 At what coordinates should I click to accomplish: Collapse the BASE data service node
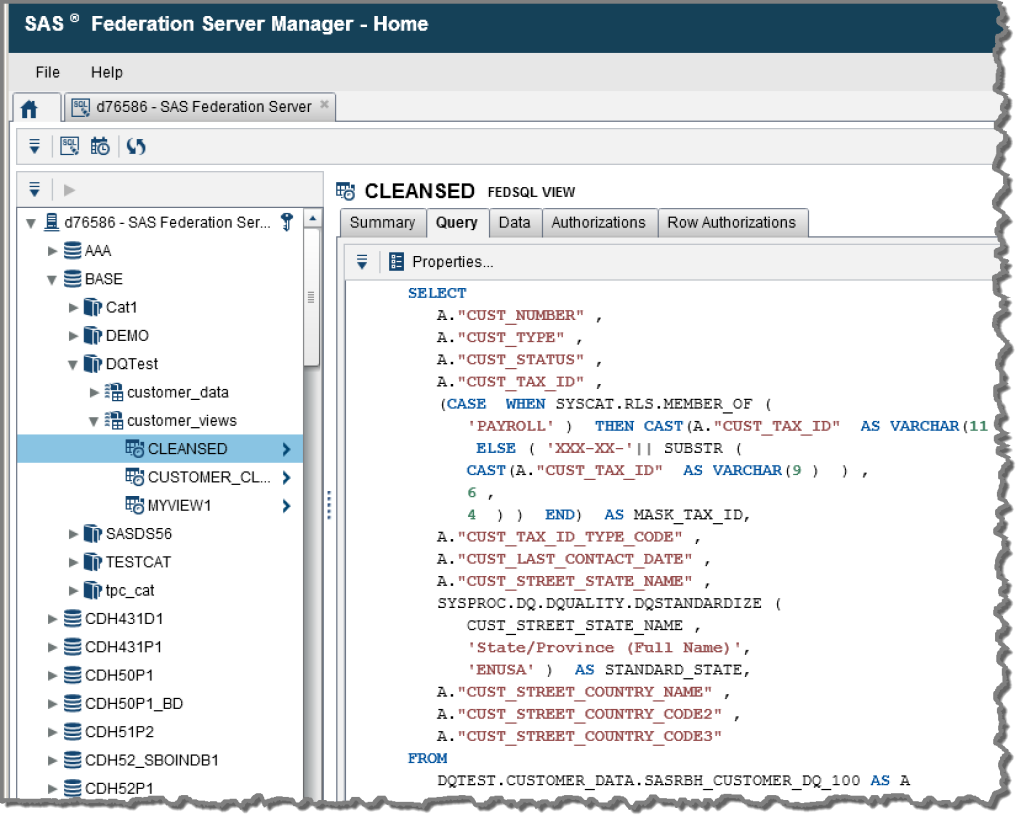coord(53,279)
